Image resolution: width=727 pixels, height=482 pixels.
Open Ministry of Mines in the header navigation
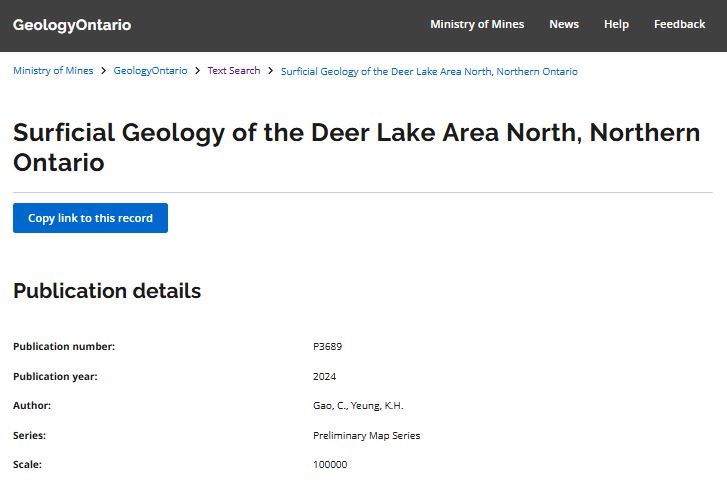point(477,25)
